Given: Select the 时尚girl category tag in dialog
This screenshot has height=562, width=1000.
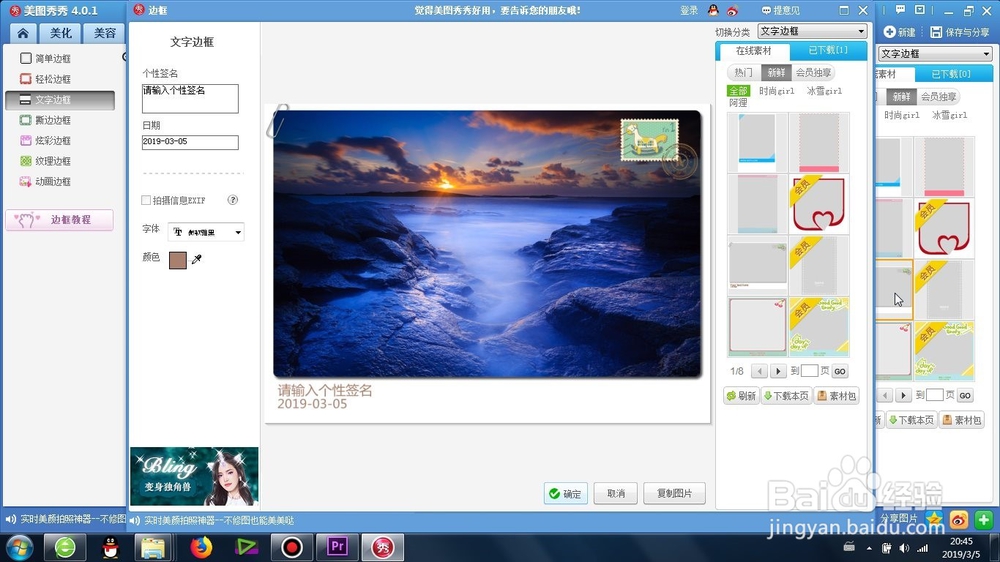Looking at the screenshot, I should 776,91.
